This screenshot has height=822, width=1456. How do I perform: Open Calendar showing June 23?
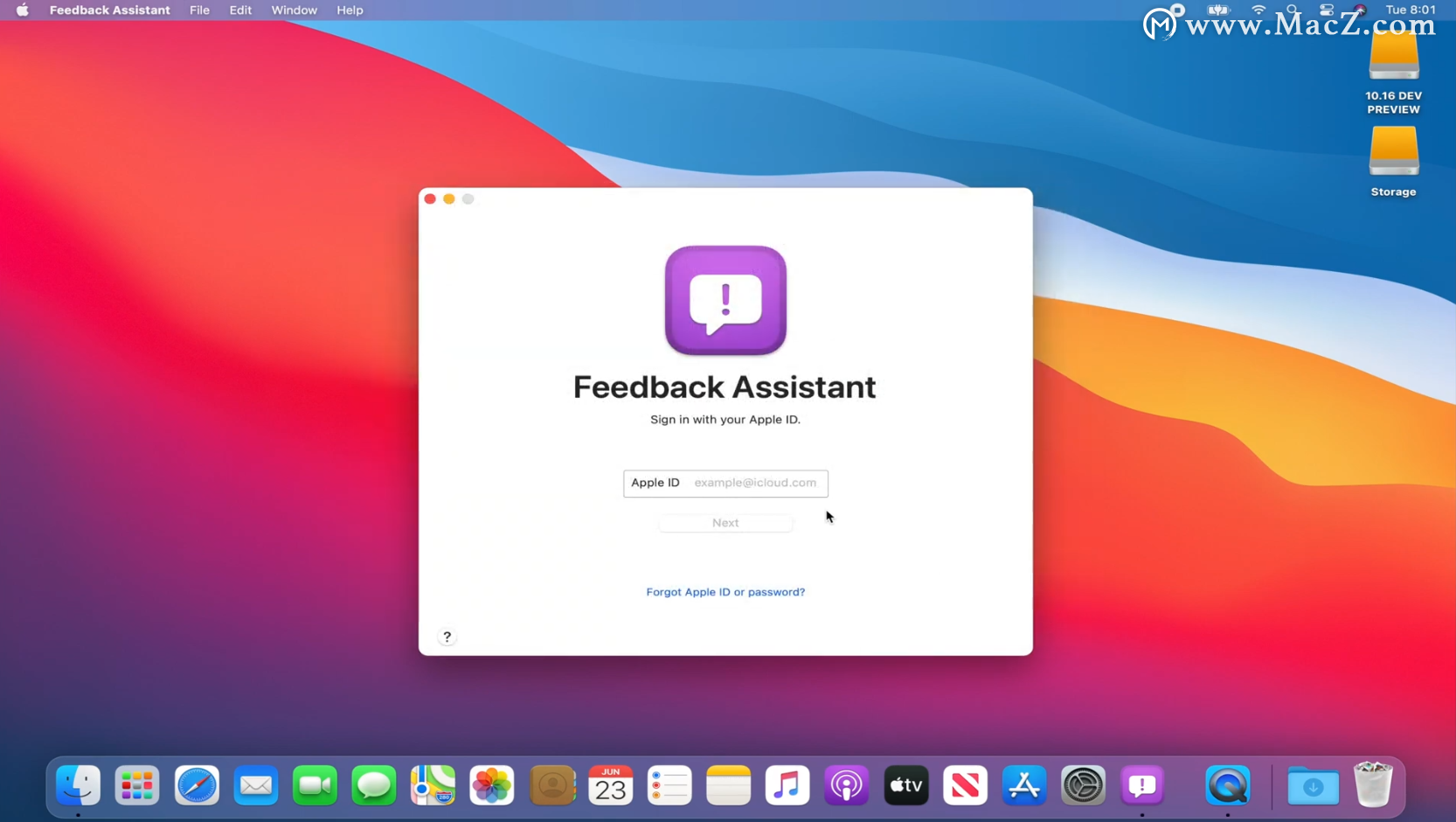610,785
